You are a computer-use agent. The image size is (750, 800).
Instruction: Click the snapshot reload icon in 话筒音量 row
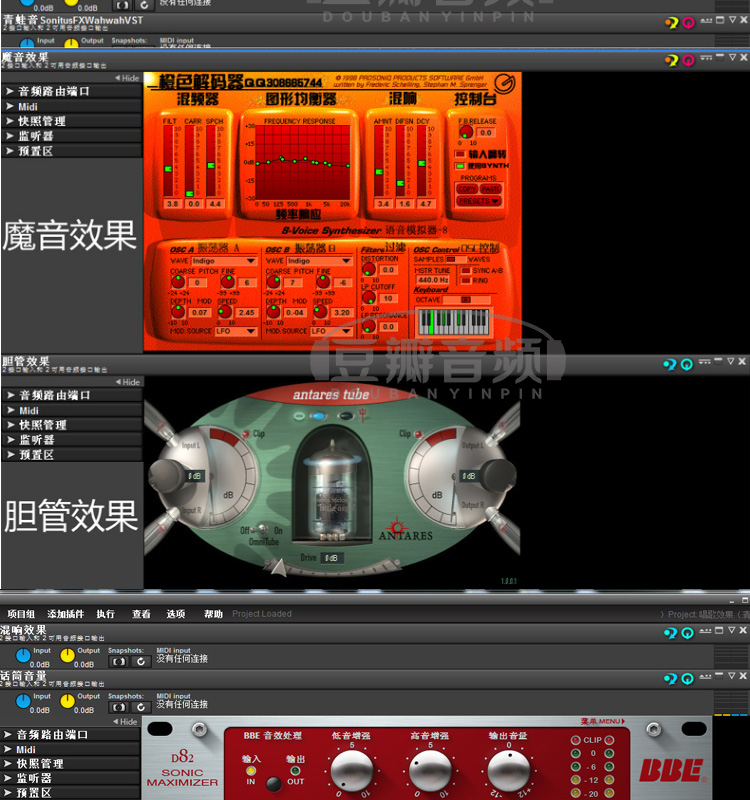click(141, 707)
